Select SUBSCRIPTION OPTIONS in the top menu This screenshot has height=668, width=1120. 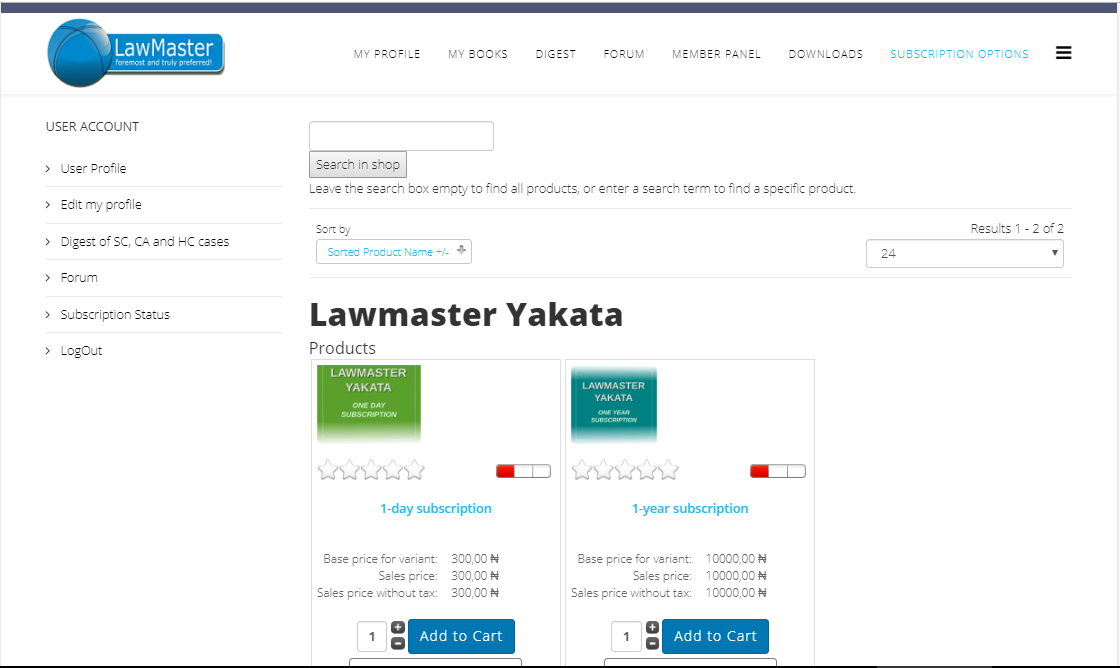coord(959,54)
